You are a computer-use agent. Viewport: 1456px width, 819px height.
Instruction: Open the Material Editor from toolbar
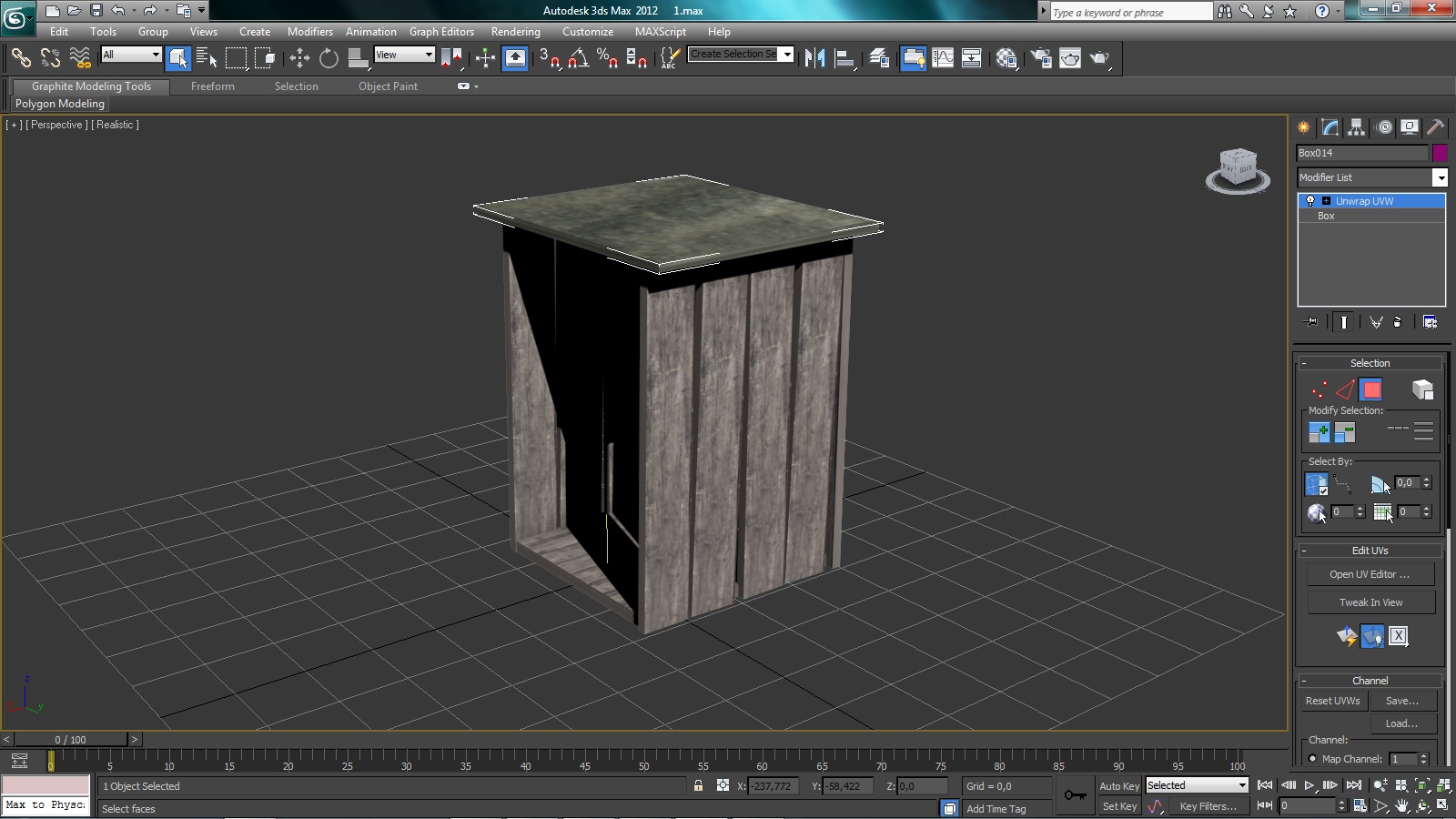coord(1006,58)
